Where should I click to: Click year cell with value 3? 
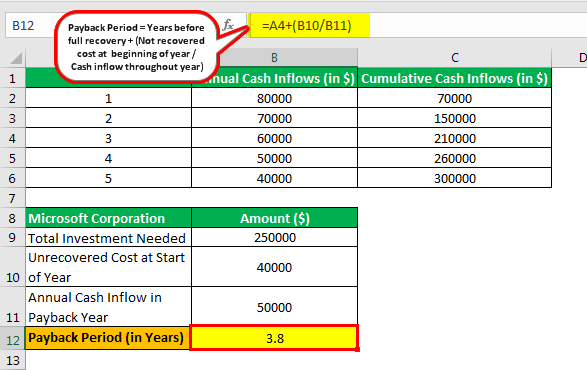(108, 138)
